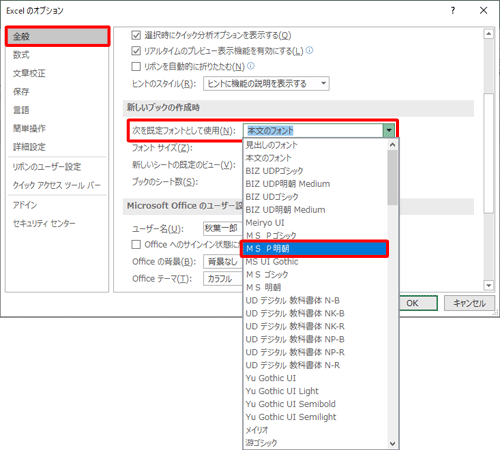Select ＭＳ Ｐゴシック font
Viewport: 500px width, 450px height.
(315, 236)
